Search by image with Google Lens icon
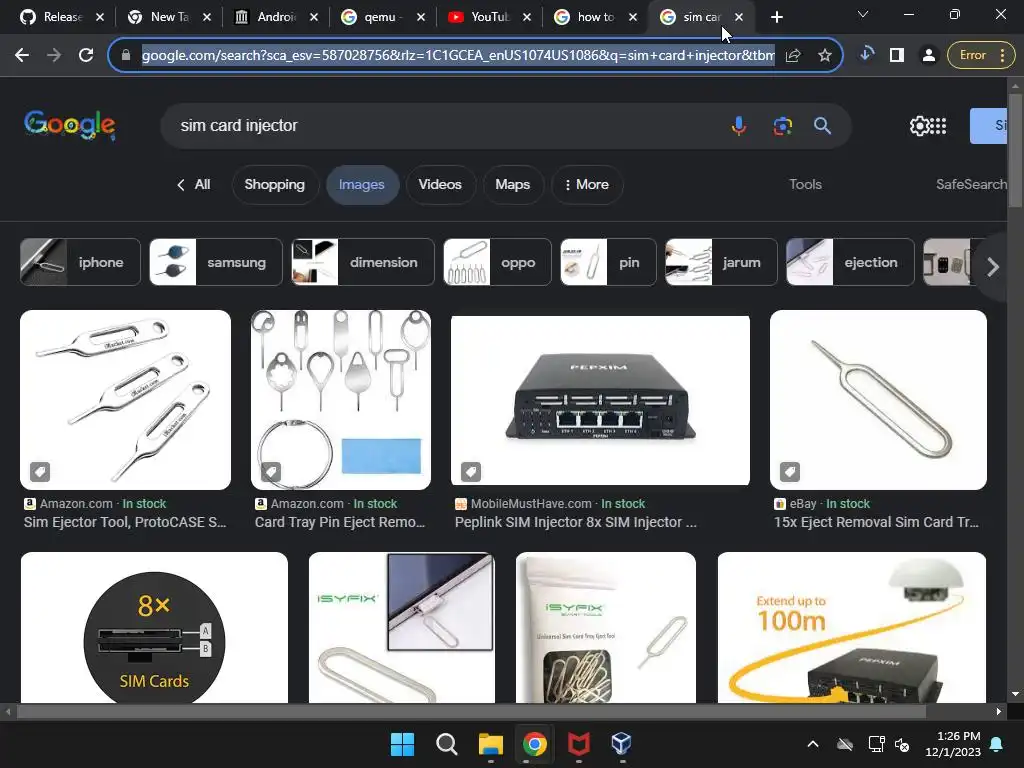The height and width of the screenshot is (768, 1024). [x=782, y=125]
